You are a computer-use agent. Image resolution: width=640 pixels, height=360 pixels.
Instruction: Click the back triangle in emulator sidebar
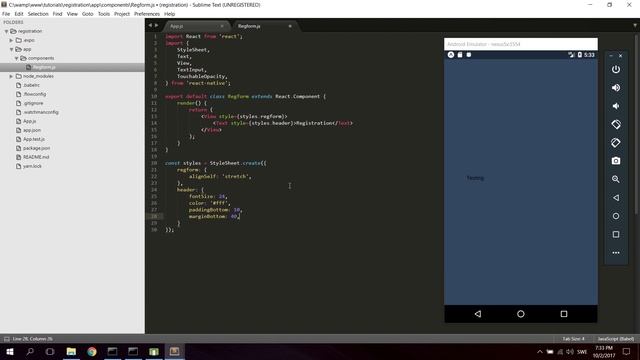point(616,198)
